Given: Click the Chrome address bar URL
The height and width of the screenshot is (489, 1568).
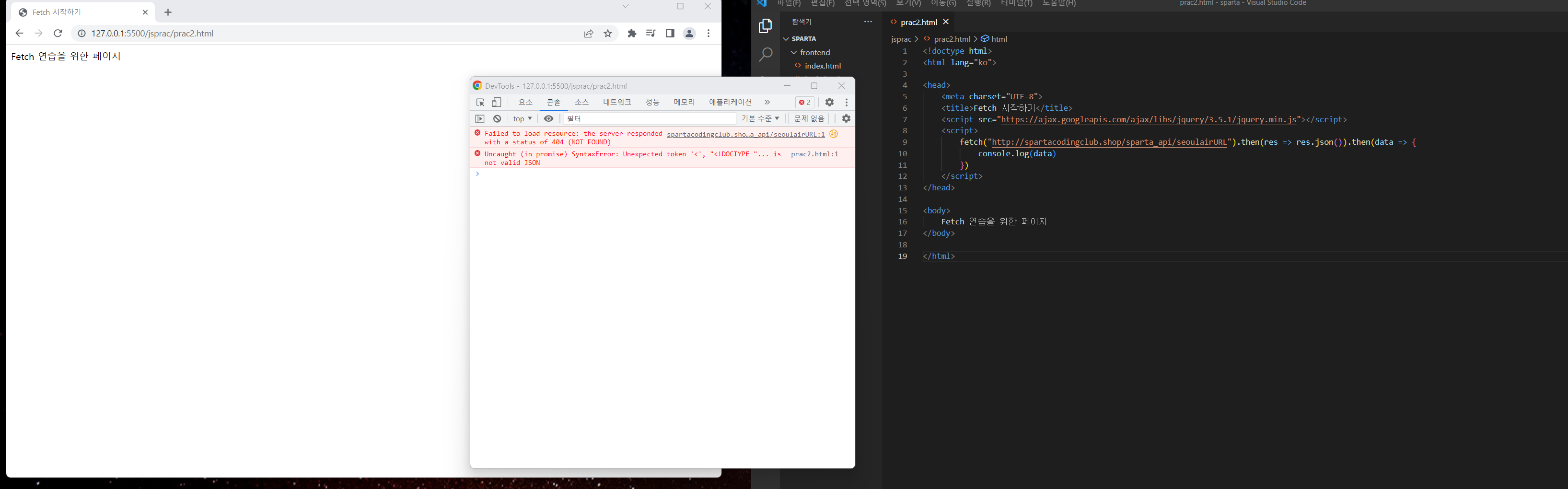Looking at the screenshot, I should tap(152, 34).
